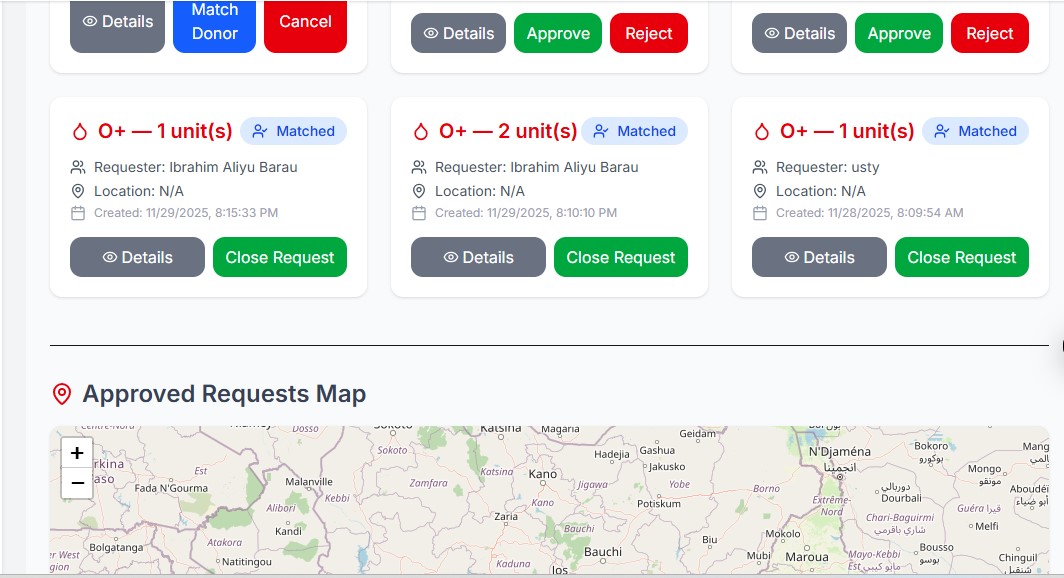Approve the request in the top middle card
This screenshot has height=578, width=1064.
coord(558,33)
